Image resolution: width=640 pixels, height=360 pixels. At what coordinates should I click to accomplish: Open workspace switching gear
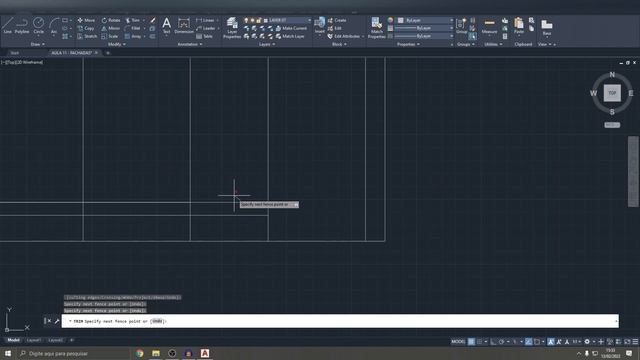pyautogui.click(x=587, y=342)
